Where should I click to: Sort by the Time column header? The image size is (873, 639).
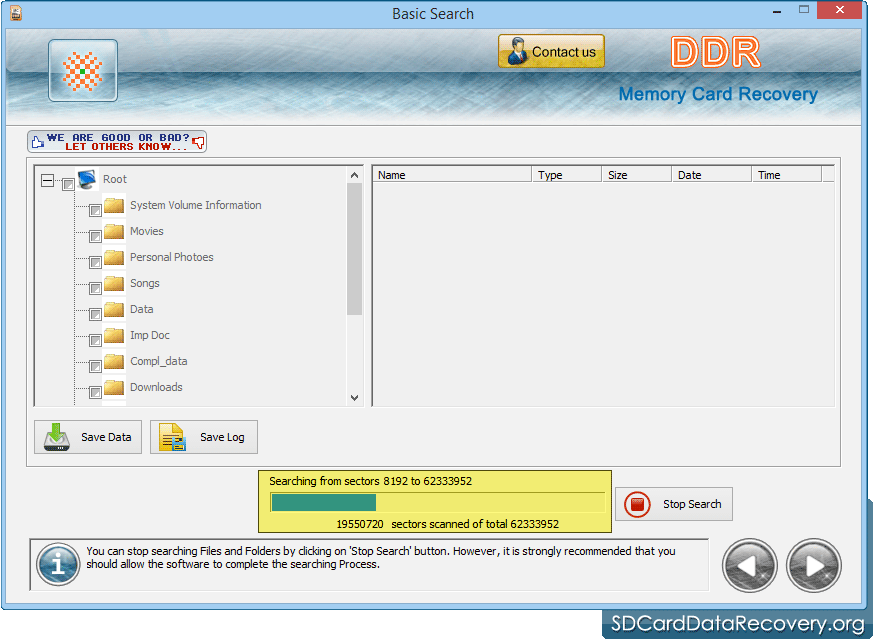click(787, 175)
